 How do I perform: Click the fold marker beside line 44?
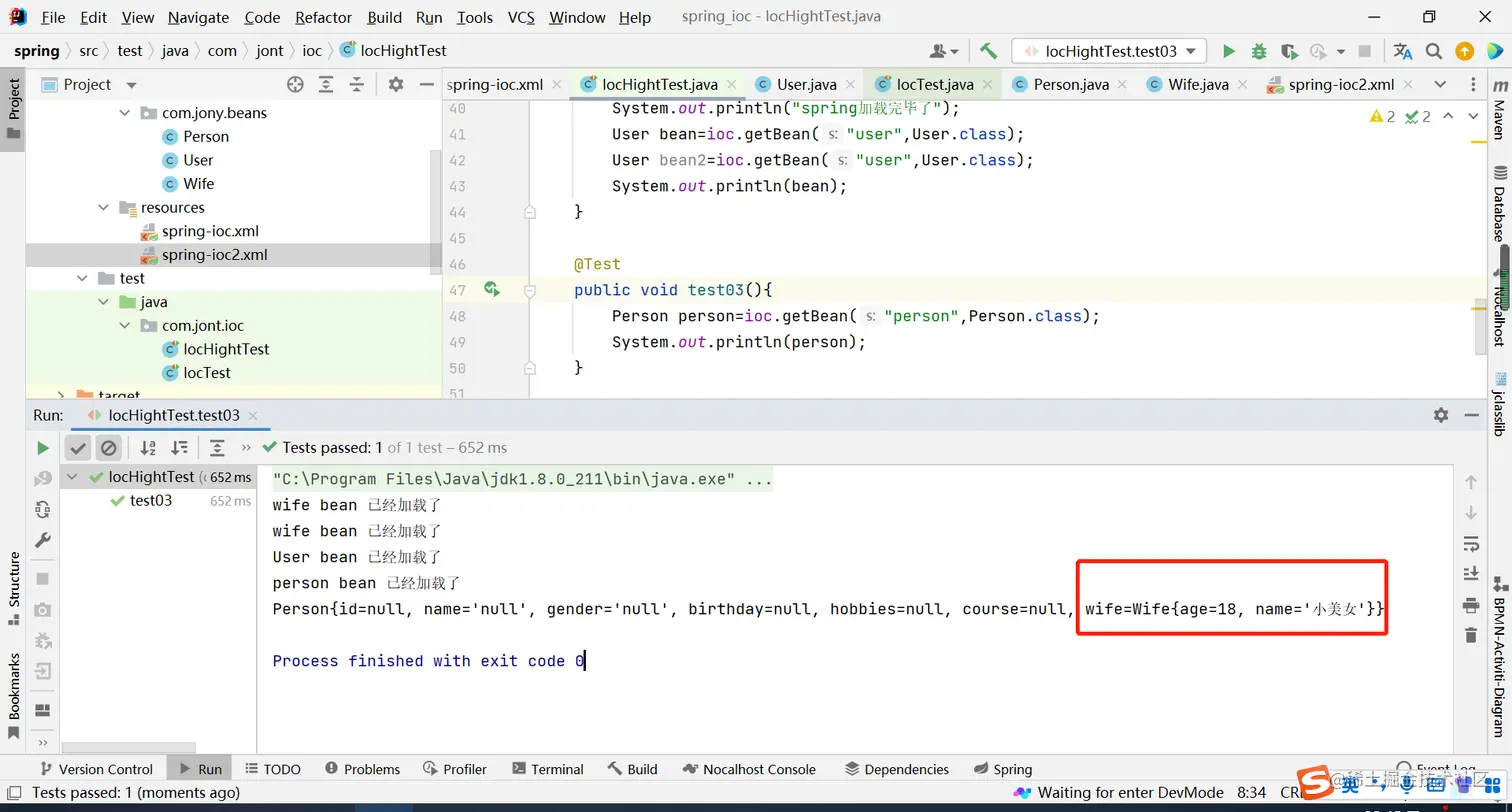pyautogui.click(x=530, y=212)
